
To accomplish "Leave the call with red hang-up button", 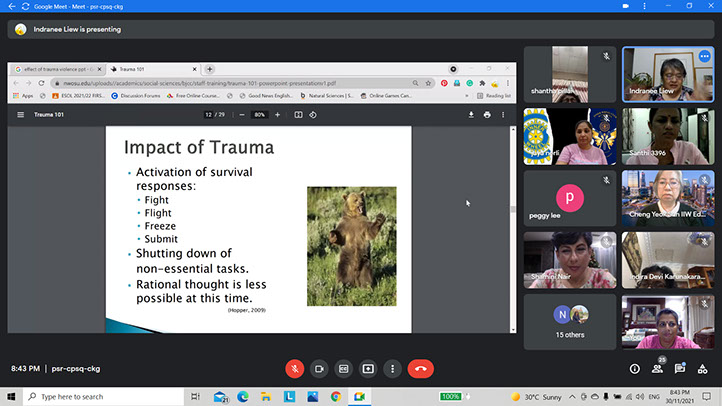I will pyautogui.click(x=420, y=368).
